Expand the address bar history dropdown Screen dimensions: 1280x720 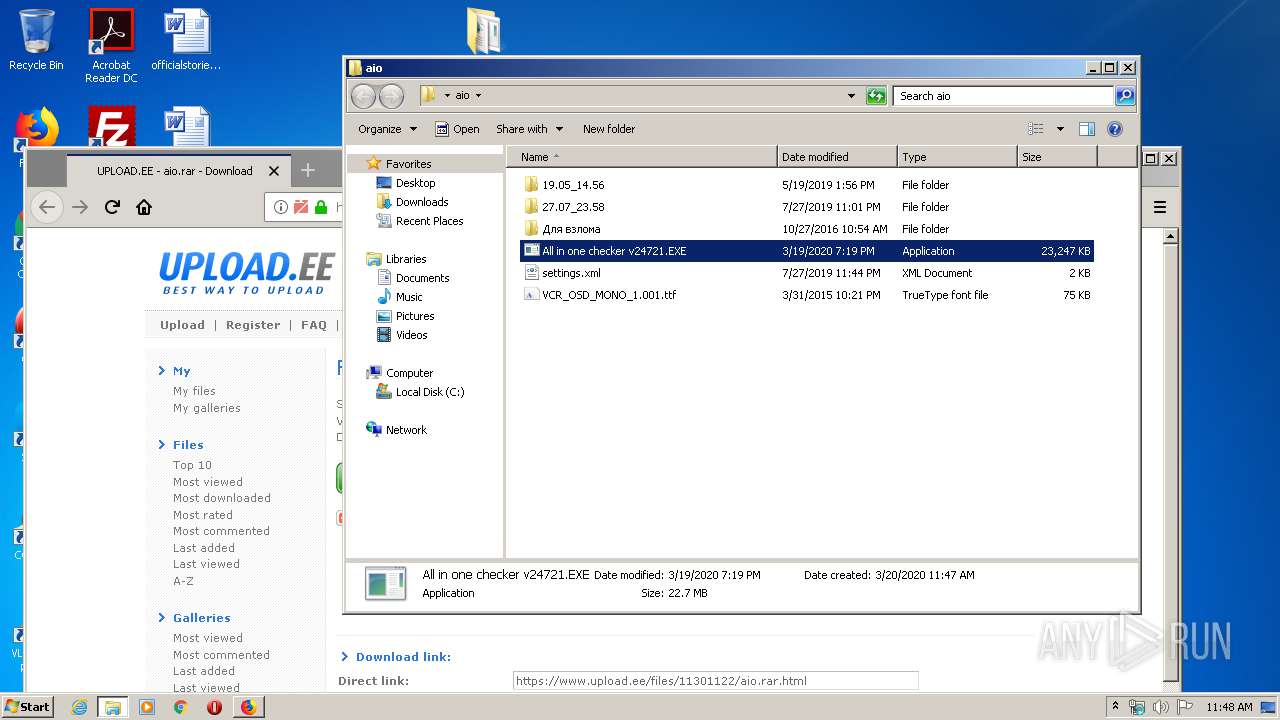coord(851,96)
